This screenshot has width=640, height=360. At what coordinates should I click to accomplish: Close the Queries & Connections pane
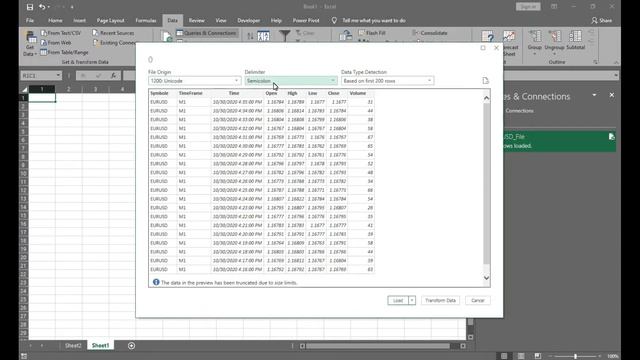pos(611,95)
